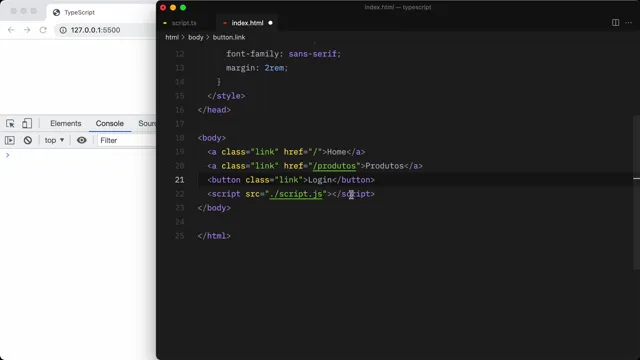Click the closing </style> tag

226,96
